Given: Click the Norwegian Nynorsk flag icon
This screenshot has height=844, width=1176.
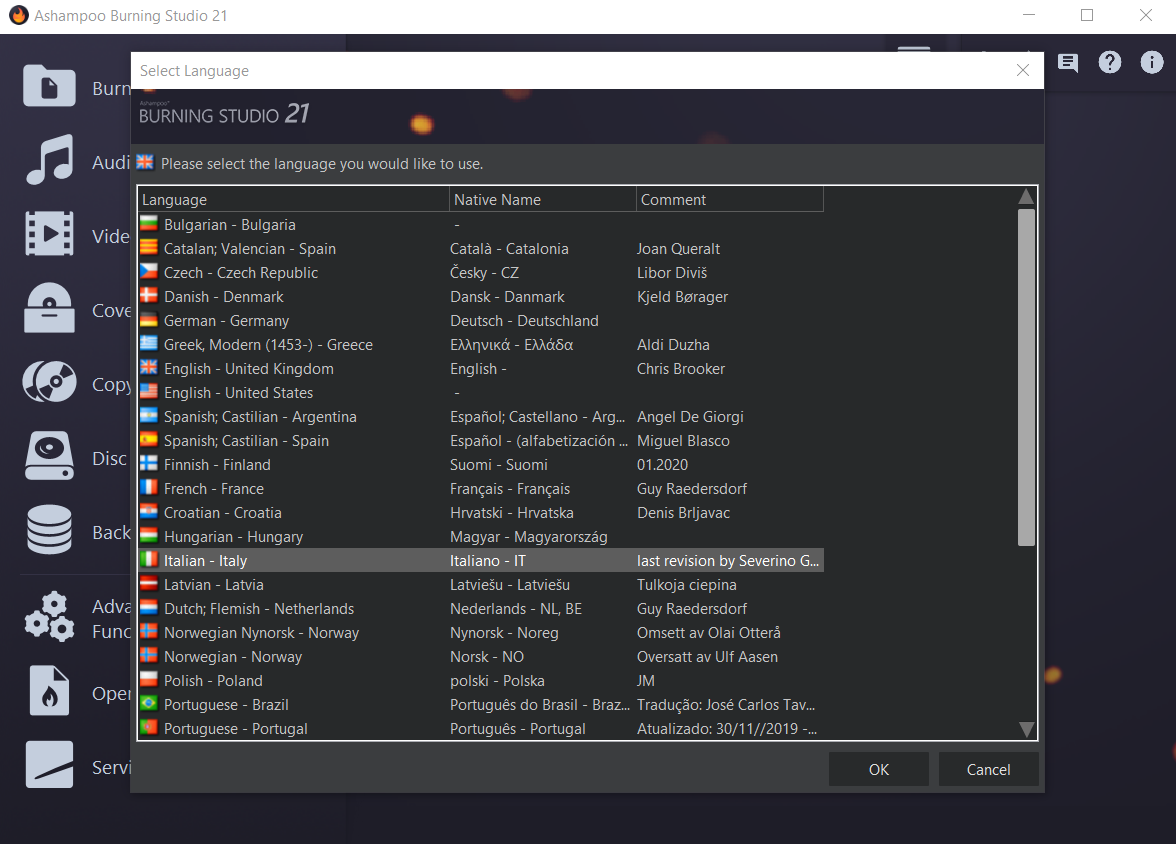Looking at the screenshot, I should pyautogui.click(x=149, y=632).
